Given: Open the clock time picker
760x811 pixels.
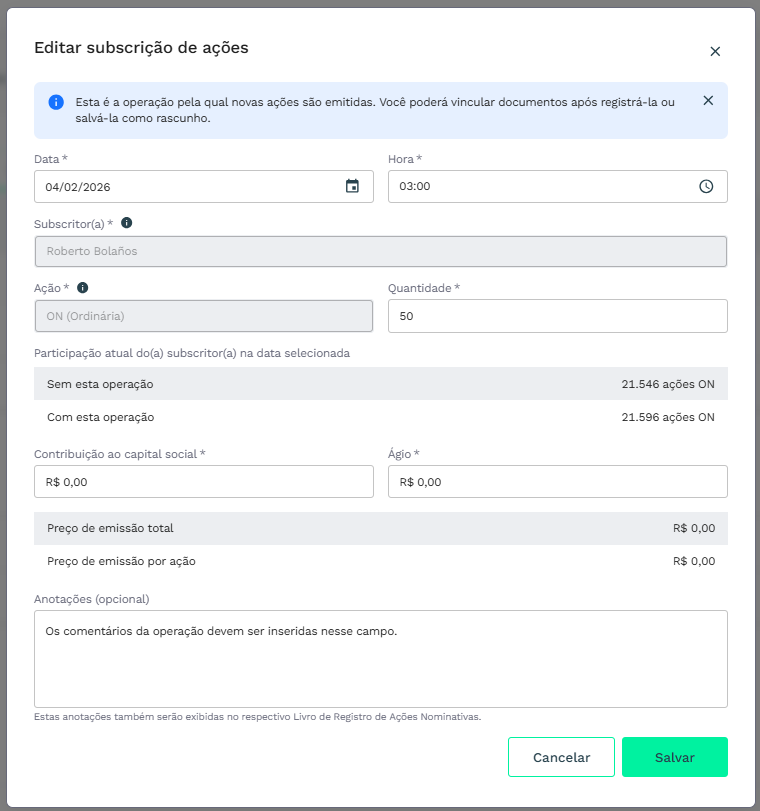Looking at the screenshot, I should coord(706,186).
